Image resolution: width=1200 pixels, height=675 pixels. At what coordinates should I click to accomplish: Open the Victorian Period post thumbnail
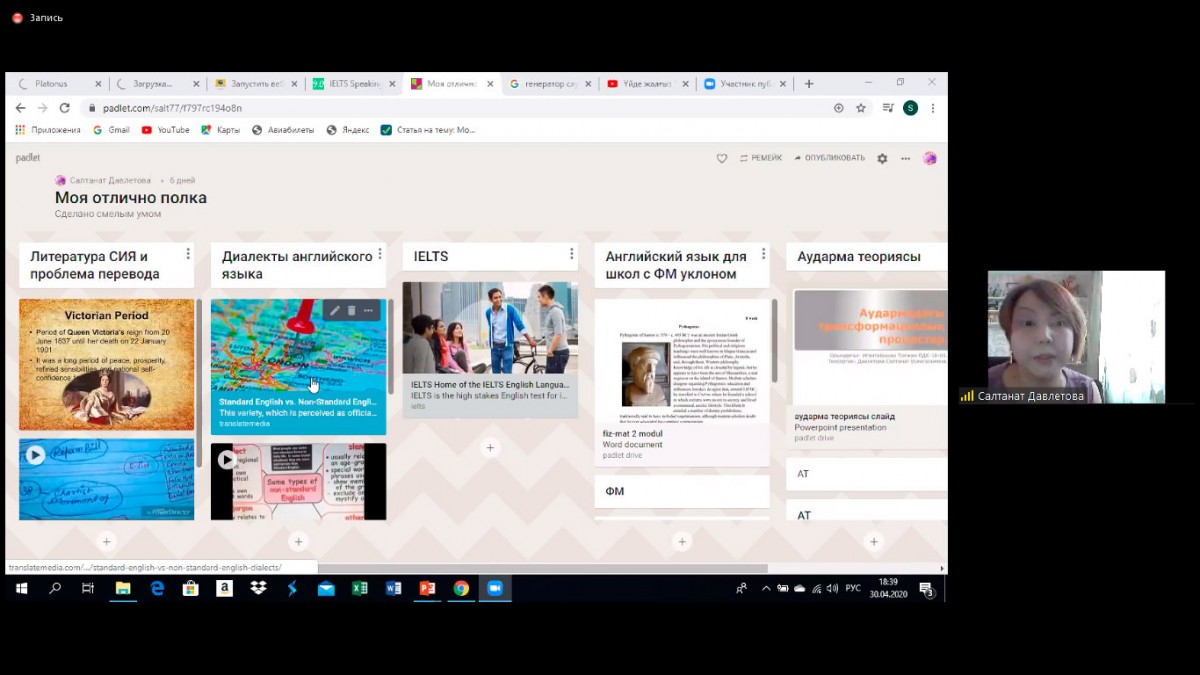click(x=107, y=364)
